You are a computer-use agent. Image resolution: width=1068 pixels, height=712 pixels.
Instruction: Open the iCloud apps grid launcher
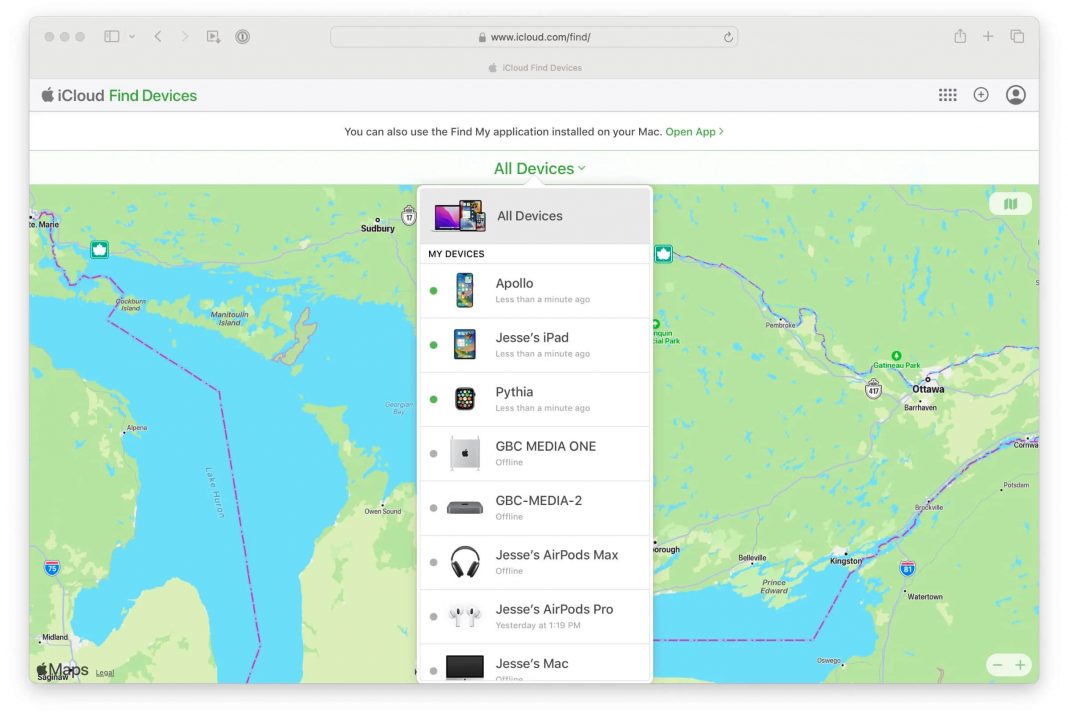[x=947, y=95]
